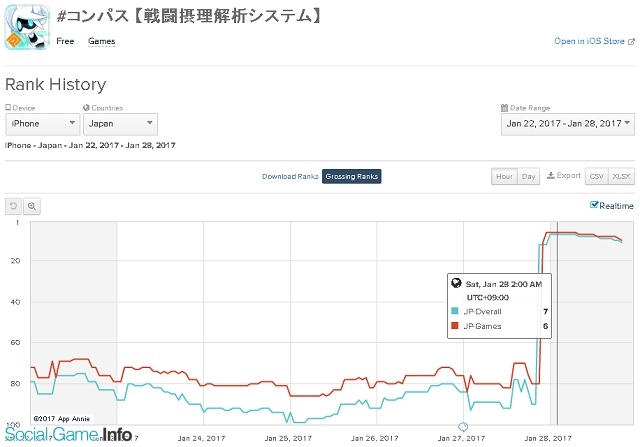Image resolution: width=640 pixels, height=447 pixels.
Task: Select the Grossing Ranks tab
Action: click(351, 176)
